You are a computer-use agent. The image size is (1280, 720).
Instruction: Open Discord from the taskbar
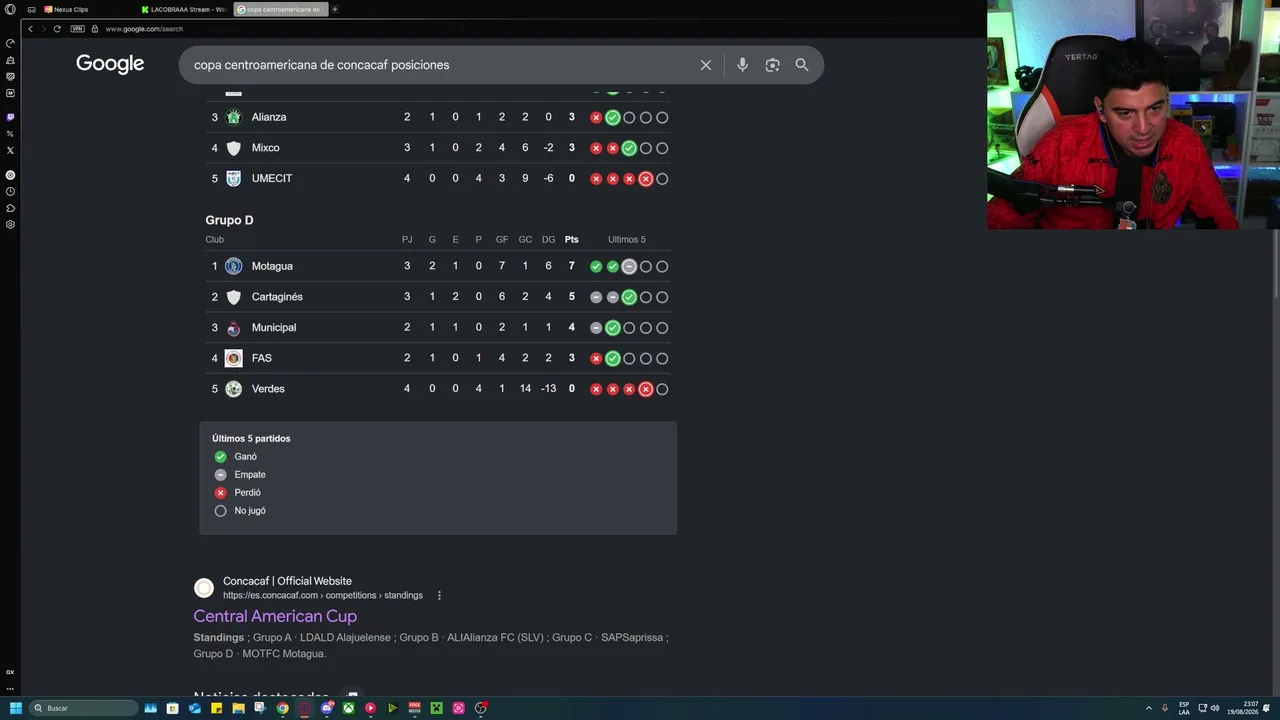point(327,708)
